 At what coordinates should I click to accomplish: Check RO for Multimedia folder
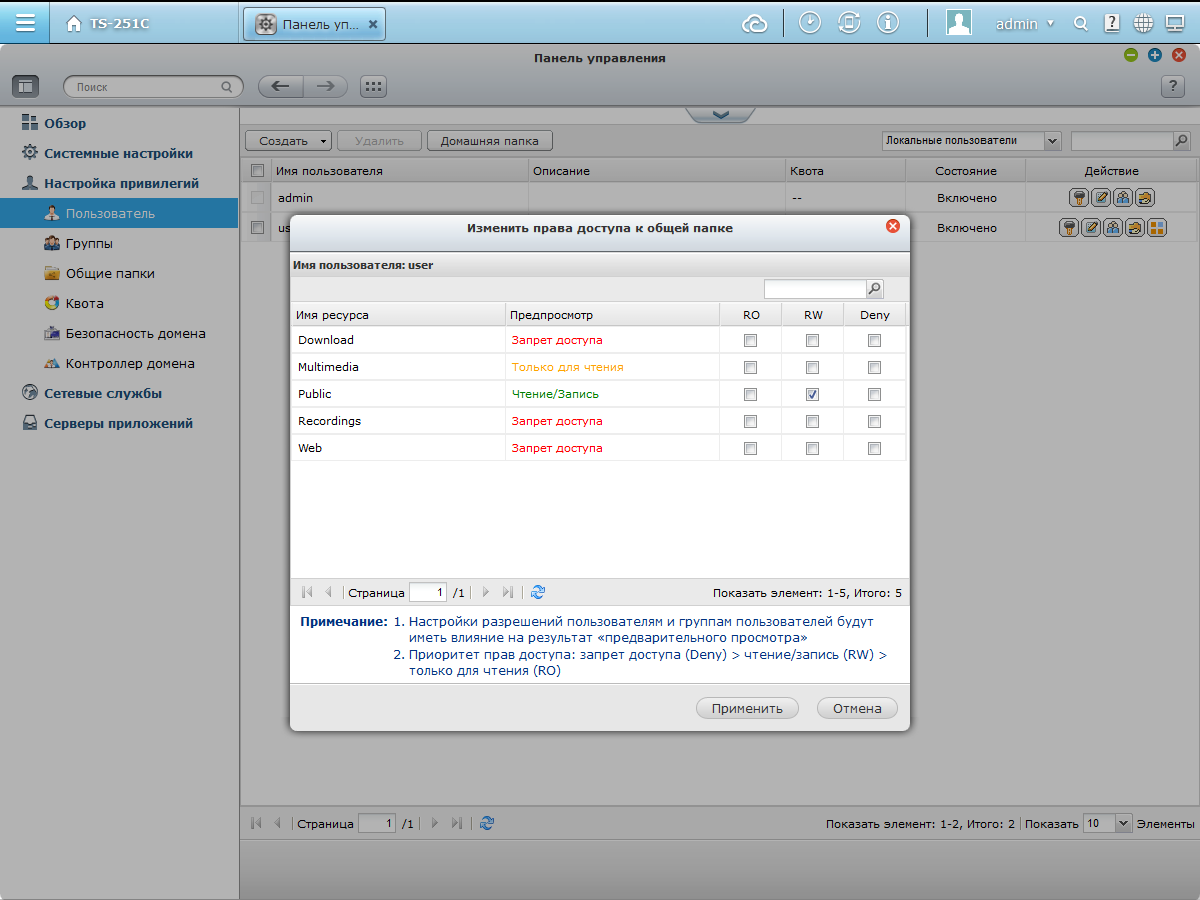pyautogui.click(x=751, y=367)
